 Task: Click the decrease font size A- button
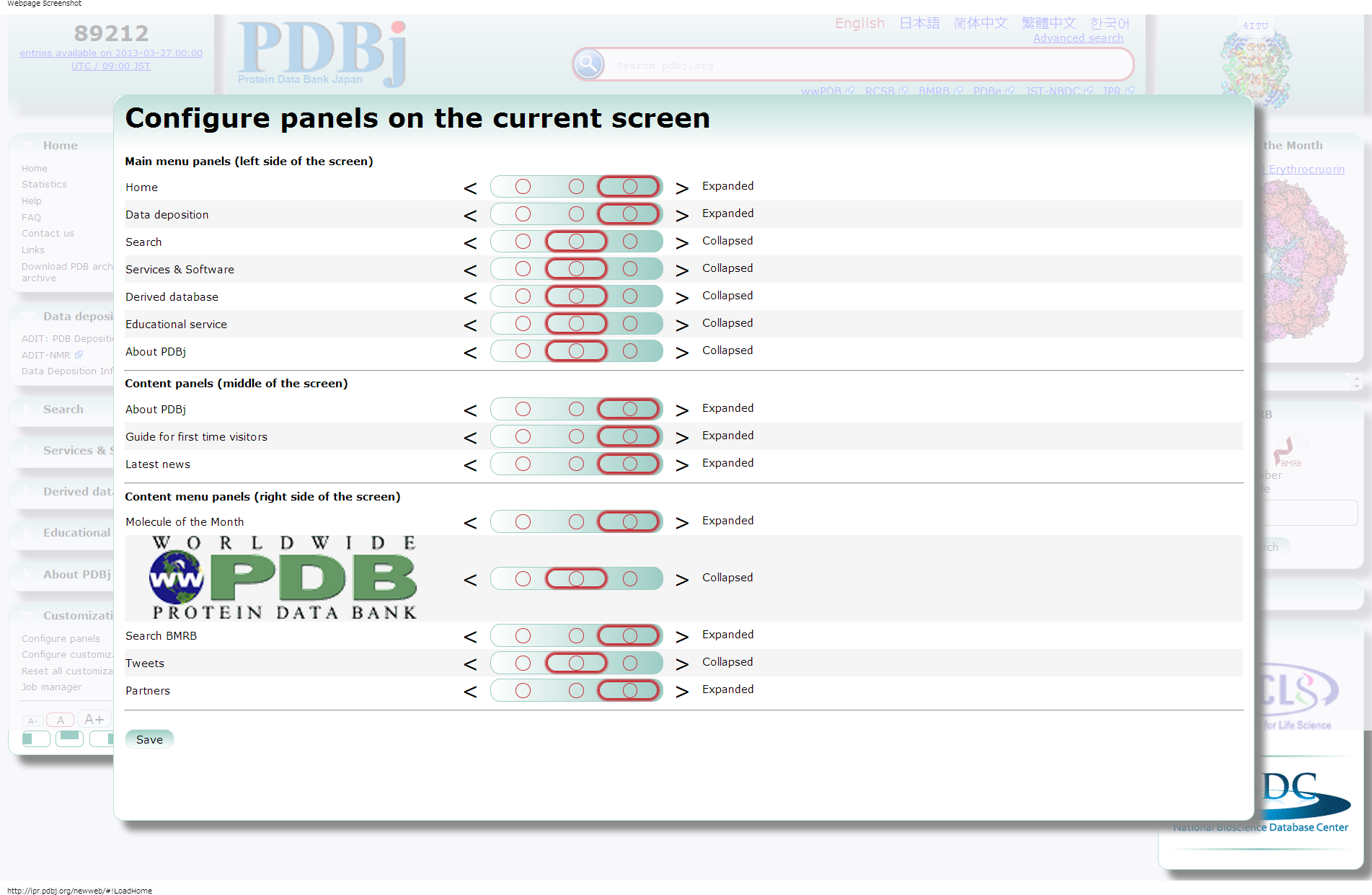click(32, 720)
